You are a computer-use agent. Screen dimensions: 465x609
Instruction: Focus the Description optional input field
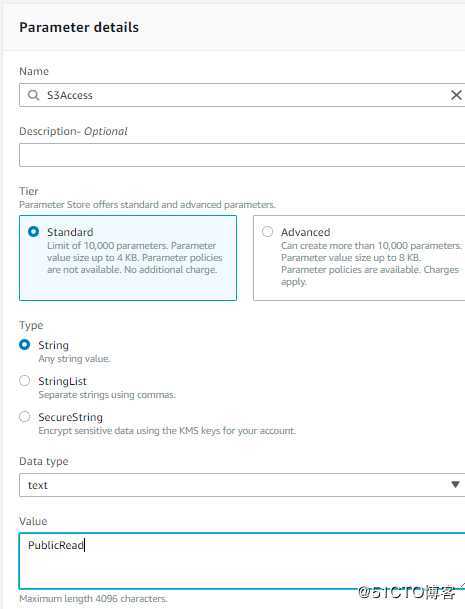(242, 155)
